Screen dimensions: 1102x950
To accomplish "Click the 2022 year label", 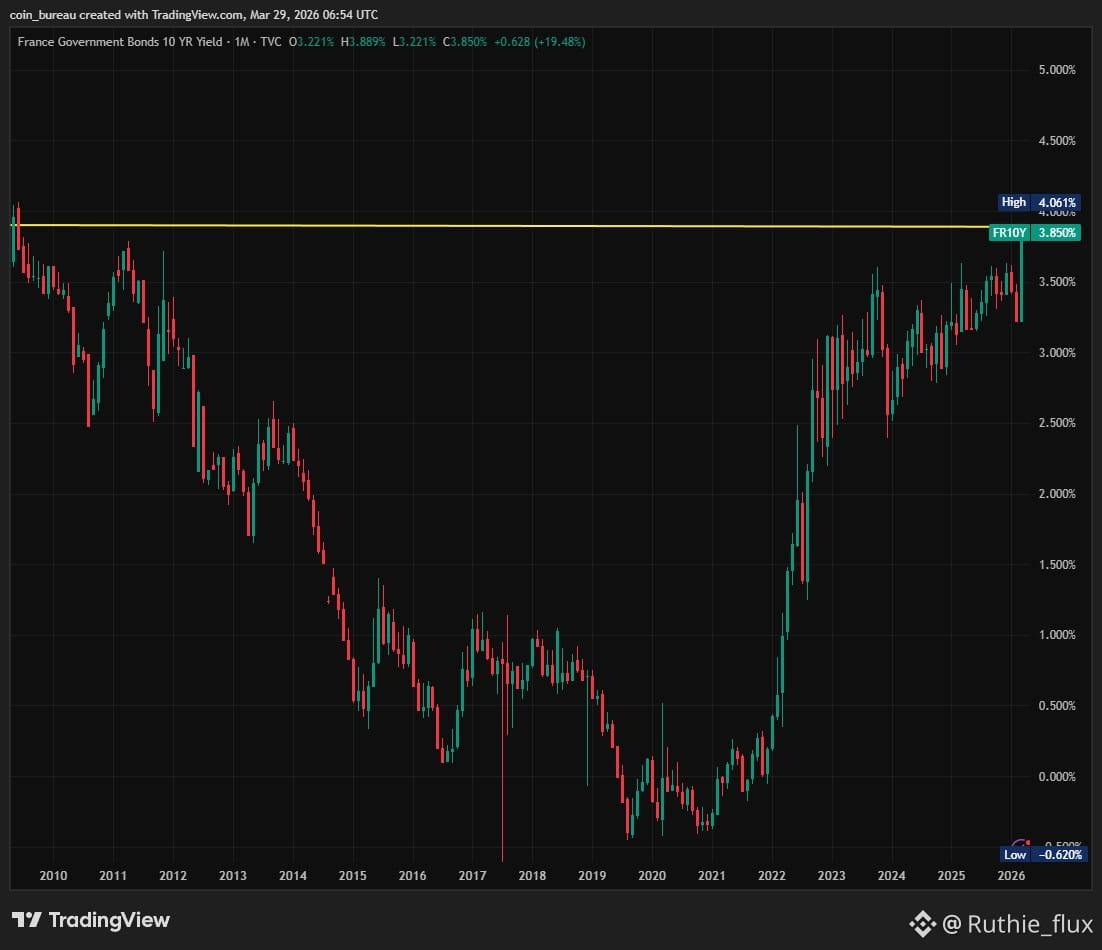I will point(772,876).
